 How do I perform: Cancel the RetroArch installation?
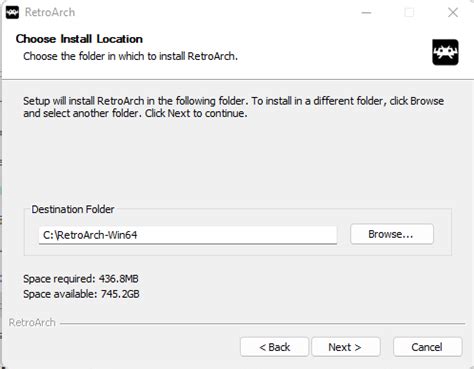point(427,347)
